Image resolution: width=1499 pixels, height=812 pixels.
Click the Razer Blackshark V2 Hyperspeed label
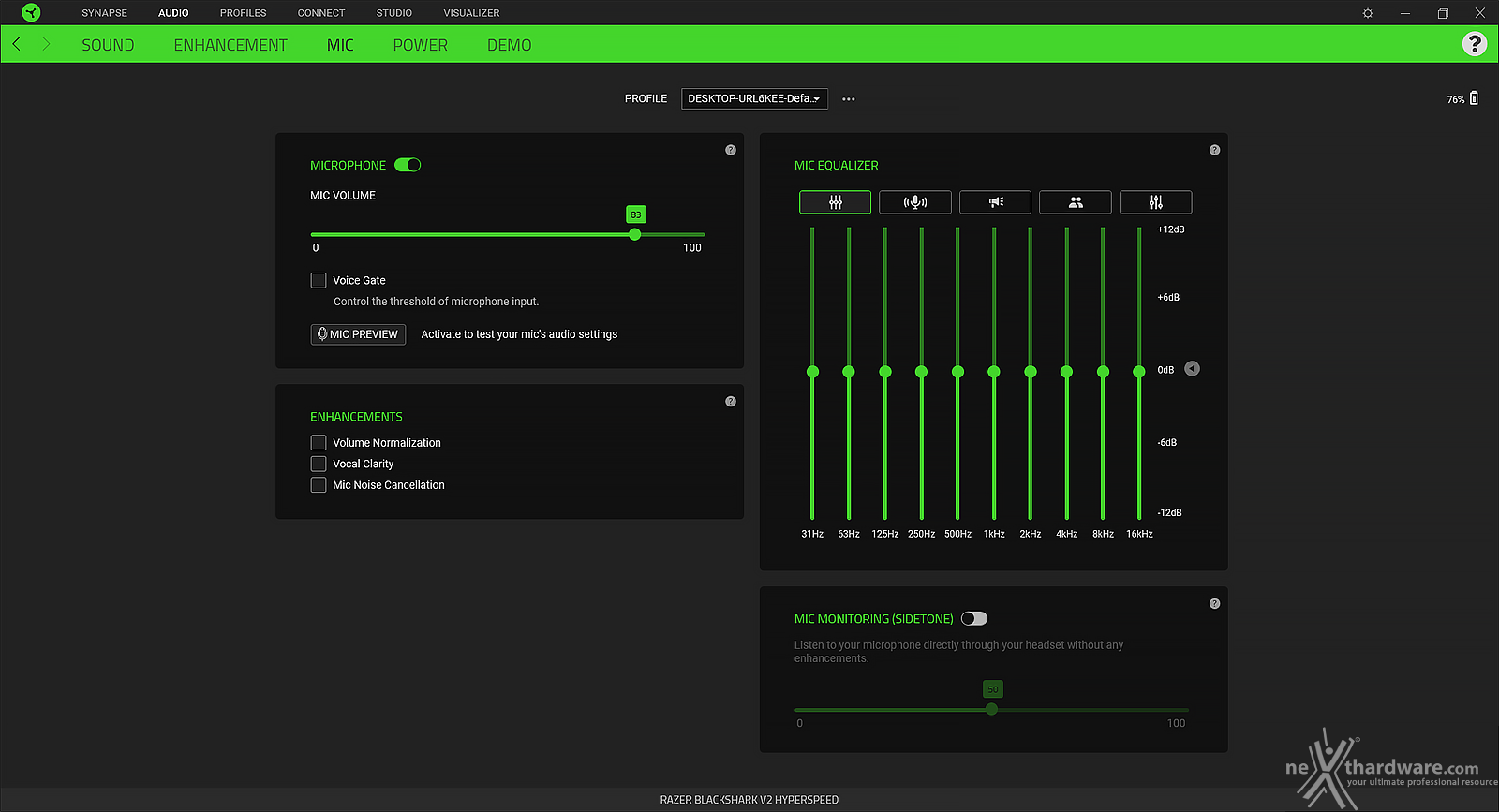tap(749, 800)
